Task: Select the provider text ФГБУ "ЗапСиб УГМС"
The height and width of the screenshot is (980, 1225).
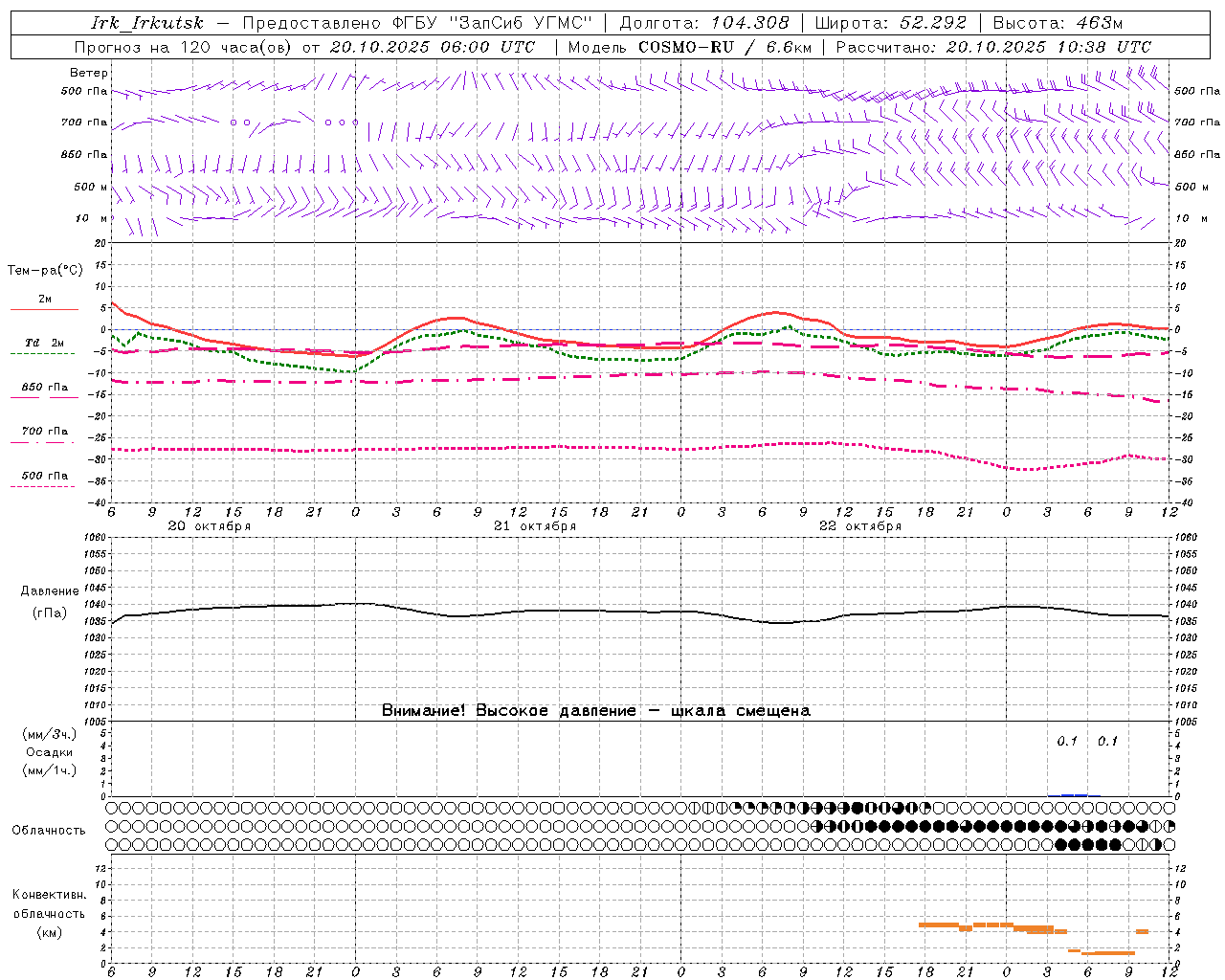Action: pyautogui.click(x=492, y=23)
